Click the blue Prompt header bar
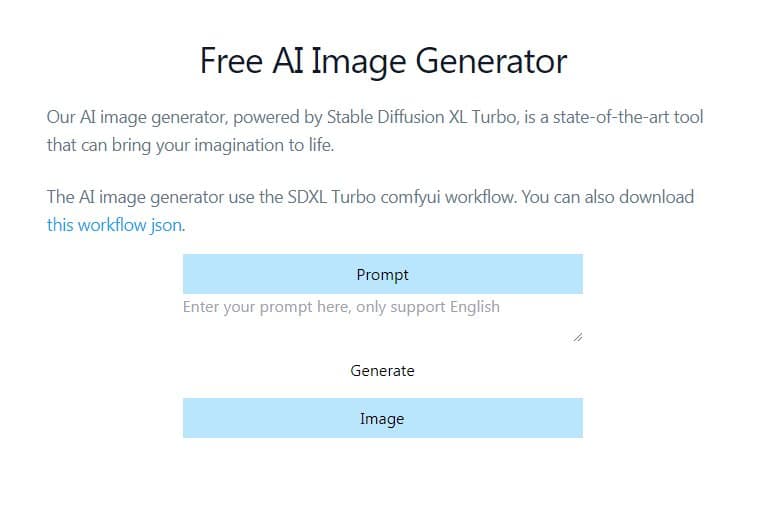 point(382,274)
